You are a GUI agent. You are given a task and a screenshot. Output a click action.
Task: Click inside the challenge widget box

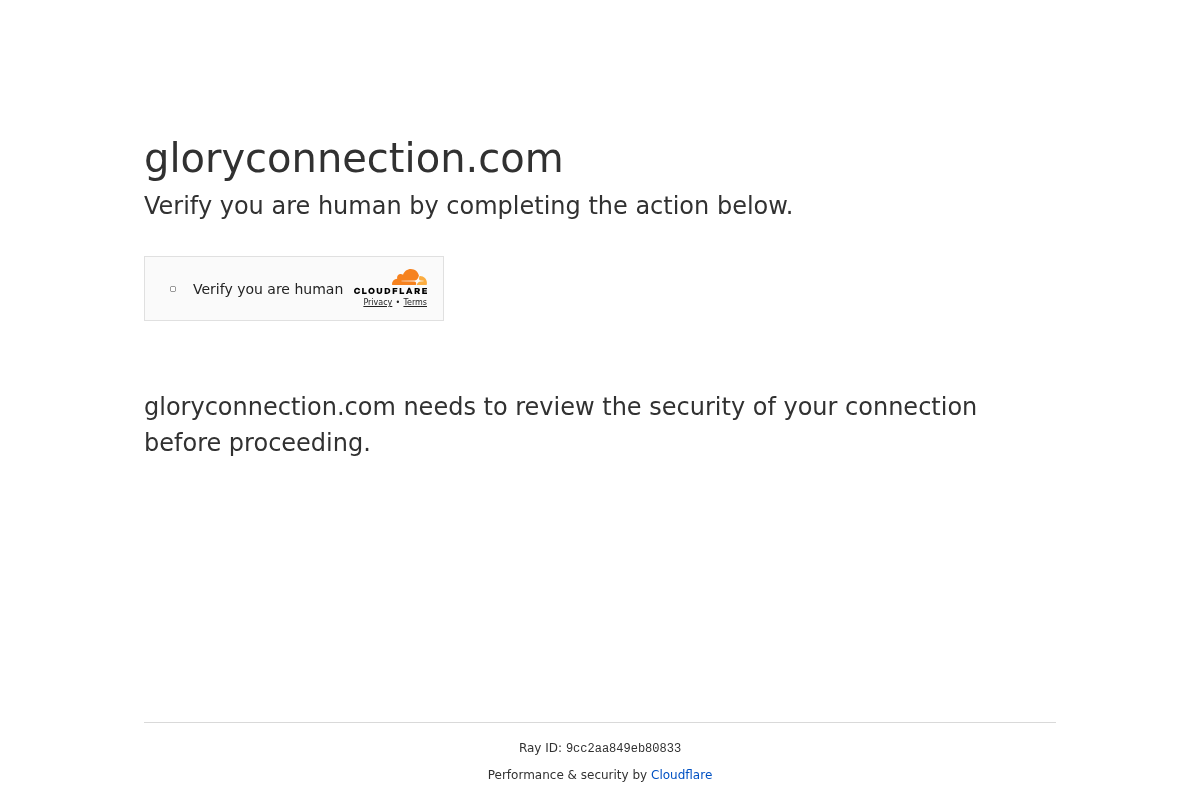tap(293, 288)
